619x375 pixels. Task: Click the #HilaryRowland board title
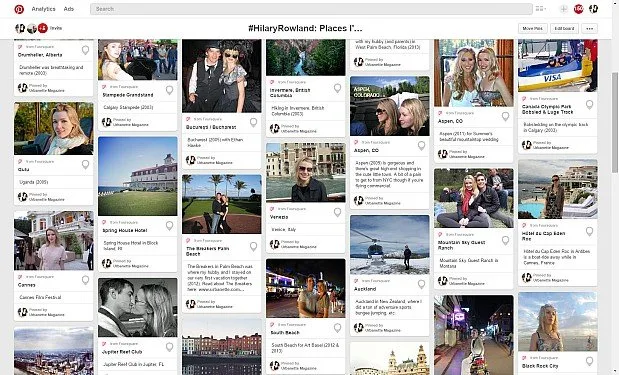(305, 28)
